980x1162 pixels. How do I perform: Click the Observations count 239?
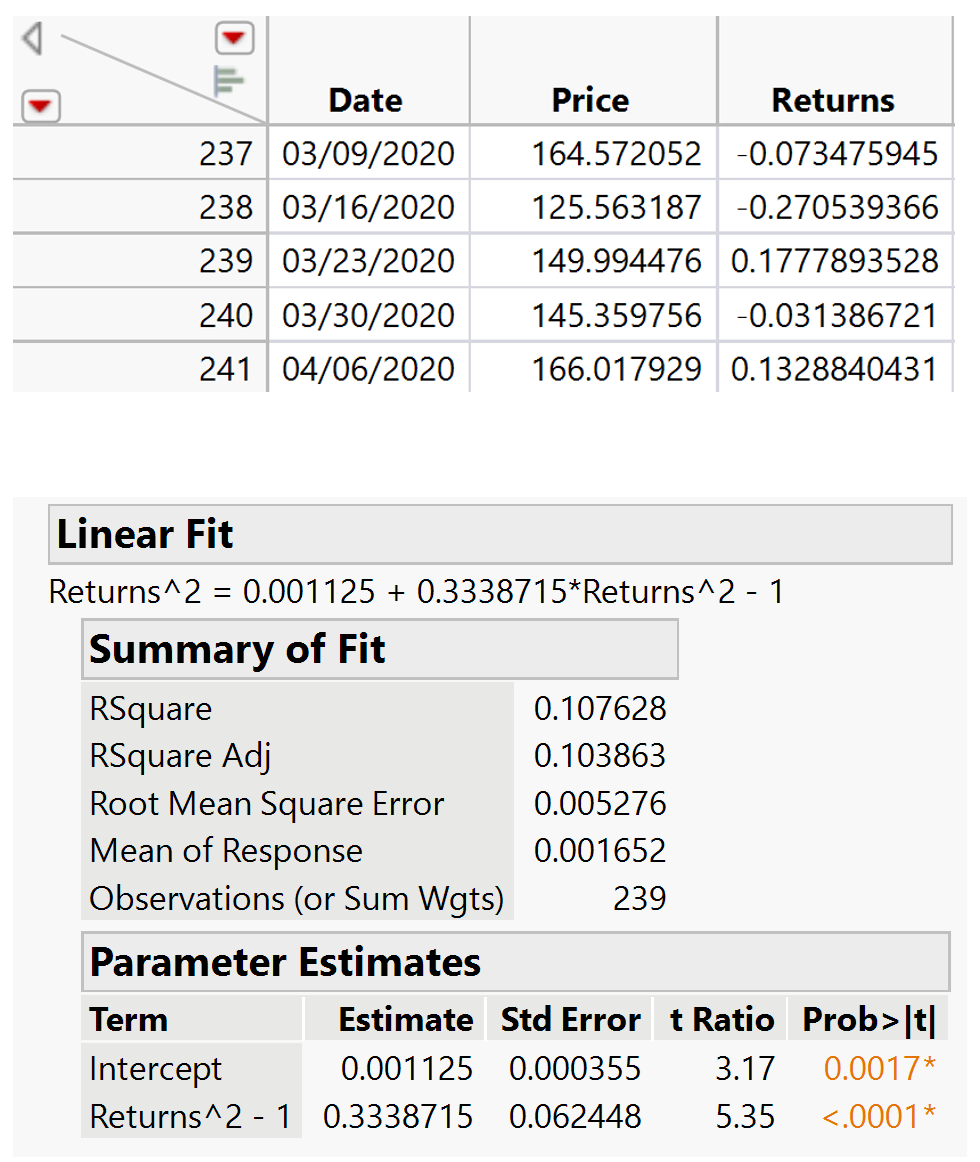point(639,898)
